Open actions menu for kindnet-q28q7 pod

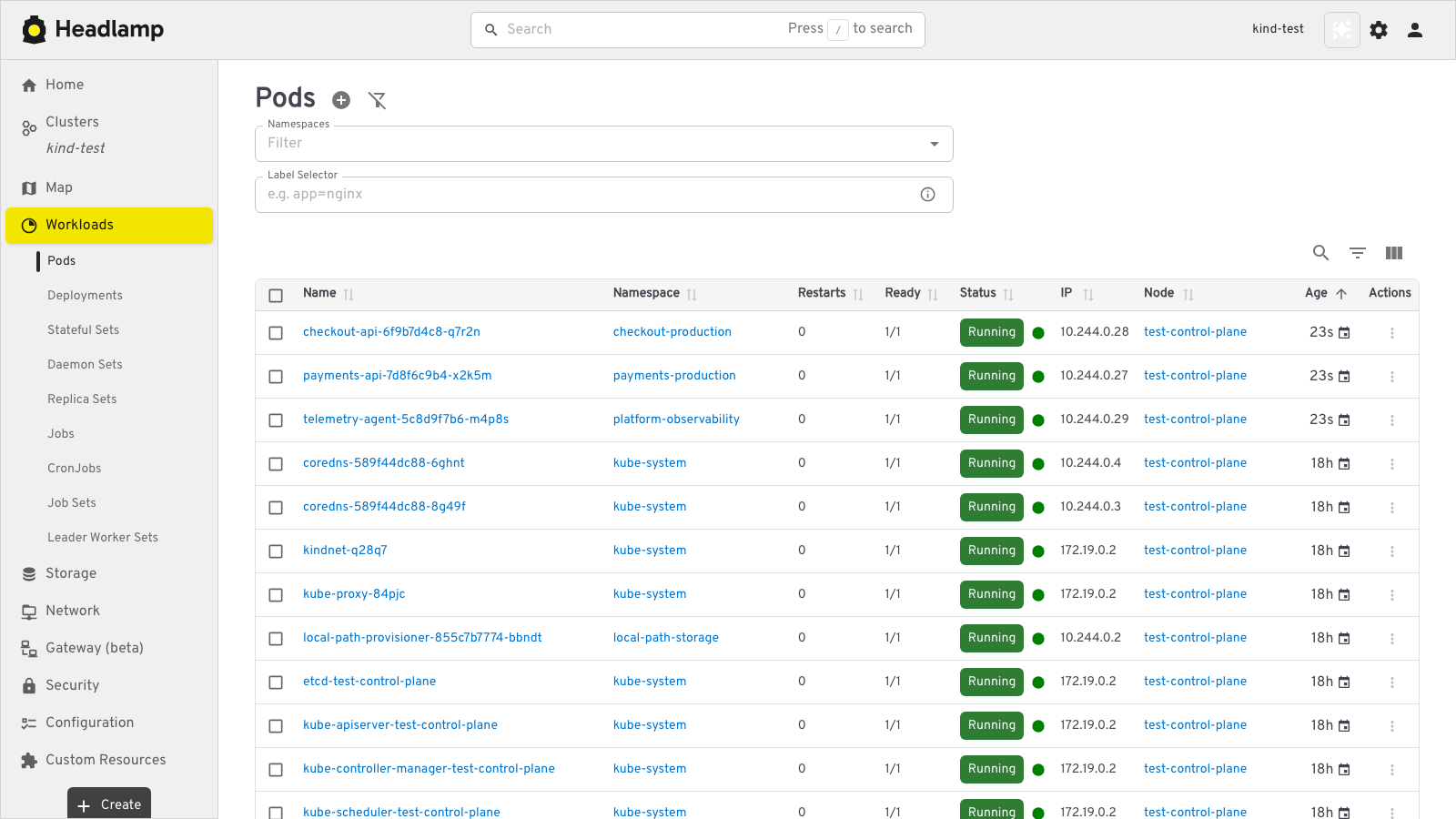[x=1392, y=551]
